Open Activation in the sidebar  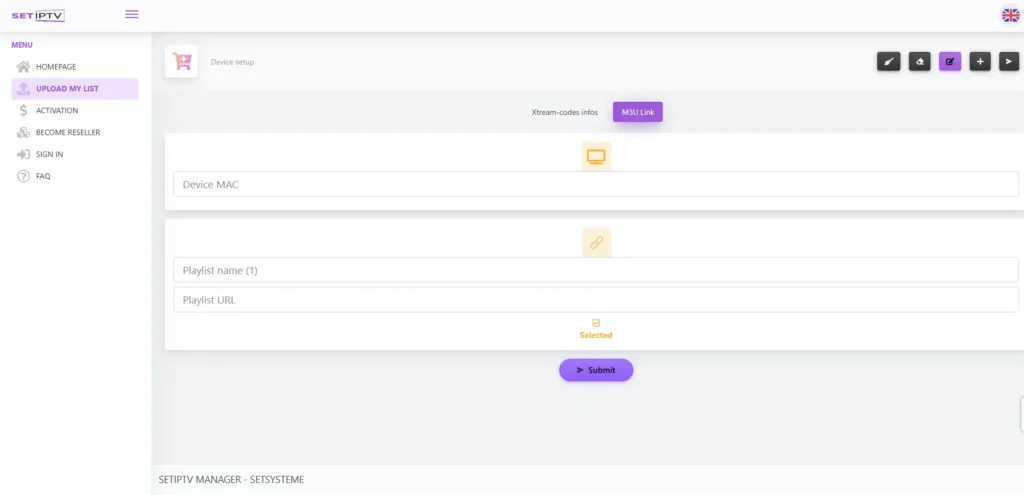pyautogui.click(x=57, y=111)
